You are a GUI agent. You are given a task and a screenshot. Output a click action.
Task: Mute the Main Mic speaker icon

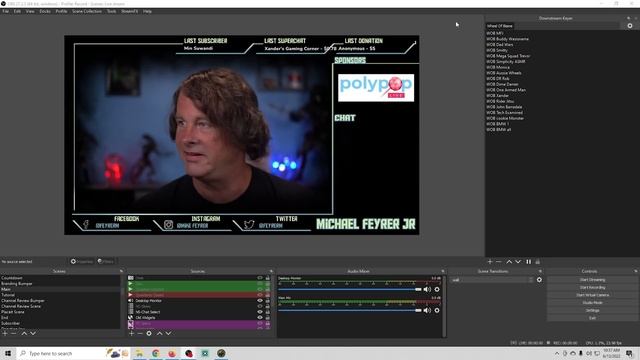coord(427,310)
